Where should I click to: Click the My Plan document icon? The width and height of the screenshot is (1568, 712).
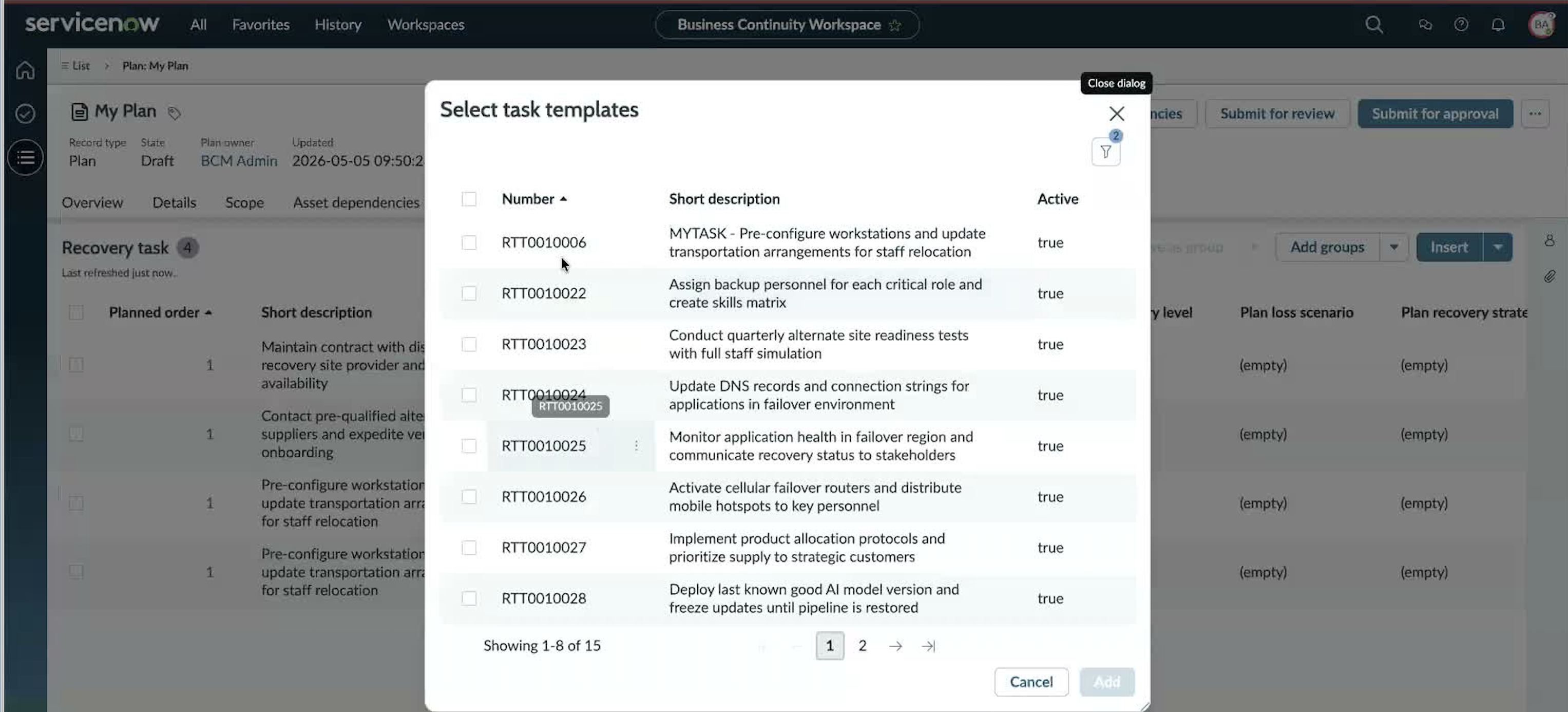tap(79, 111)
